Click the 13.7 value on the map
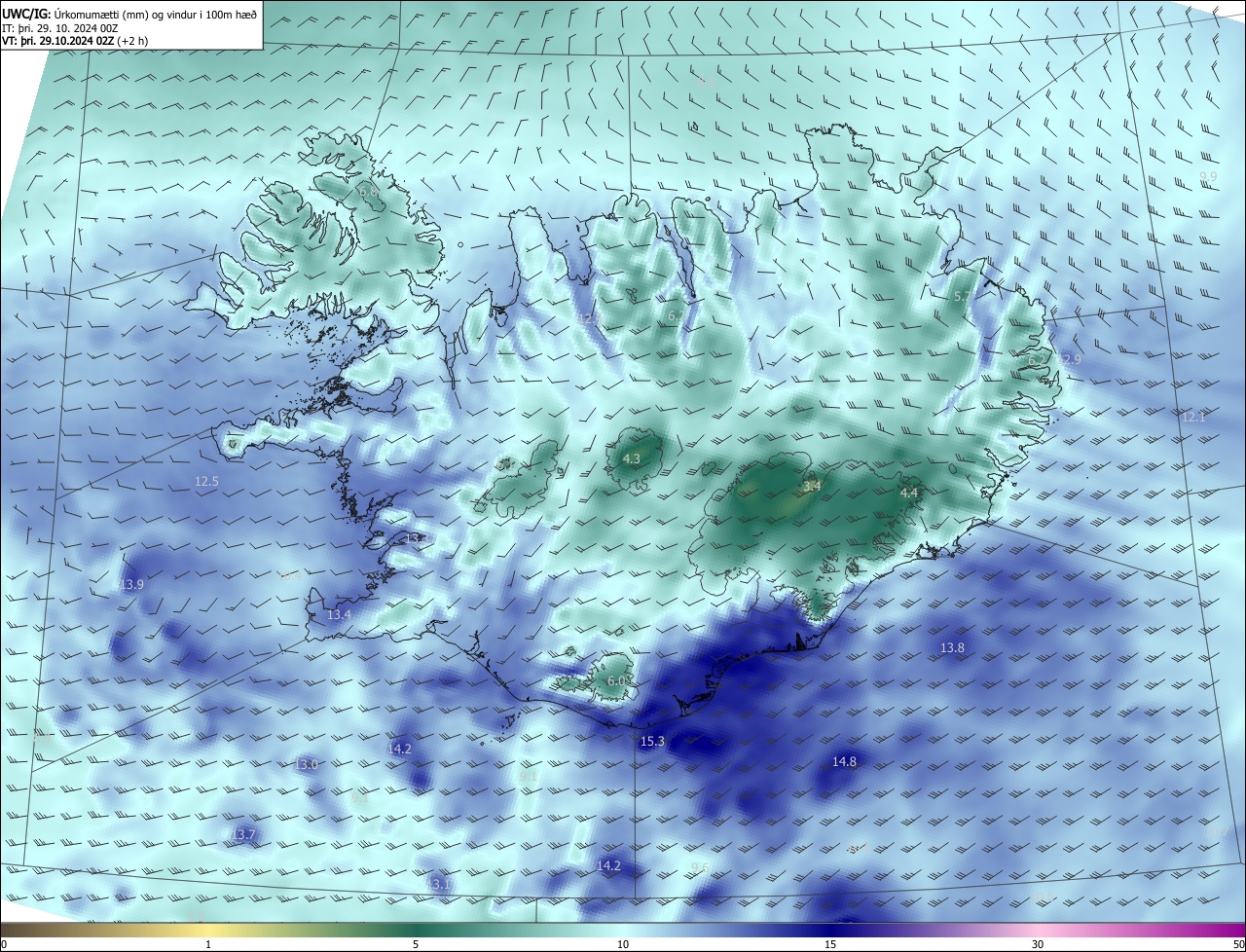The width and height of the screenshot is (1246, 952). tap(243, 834)
